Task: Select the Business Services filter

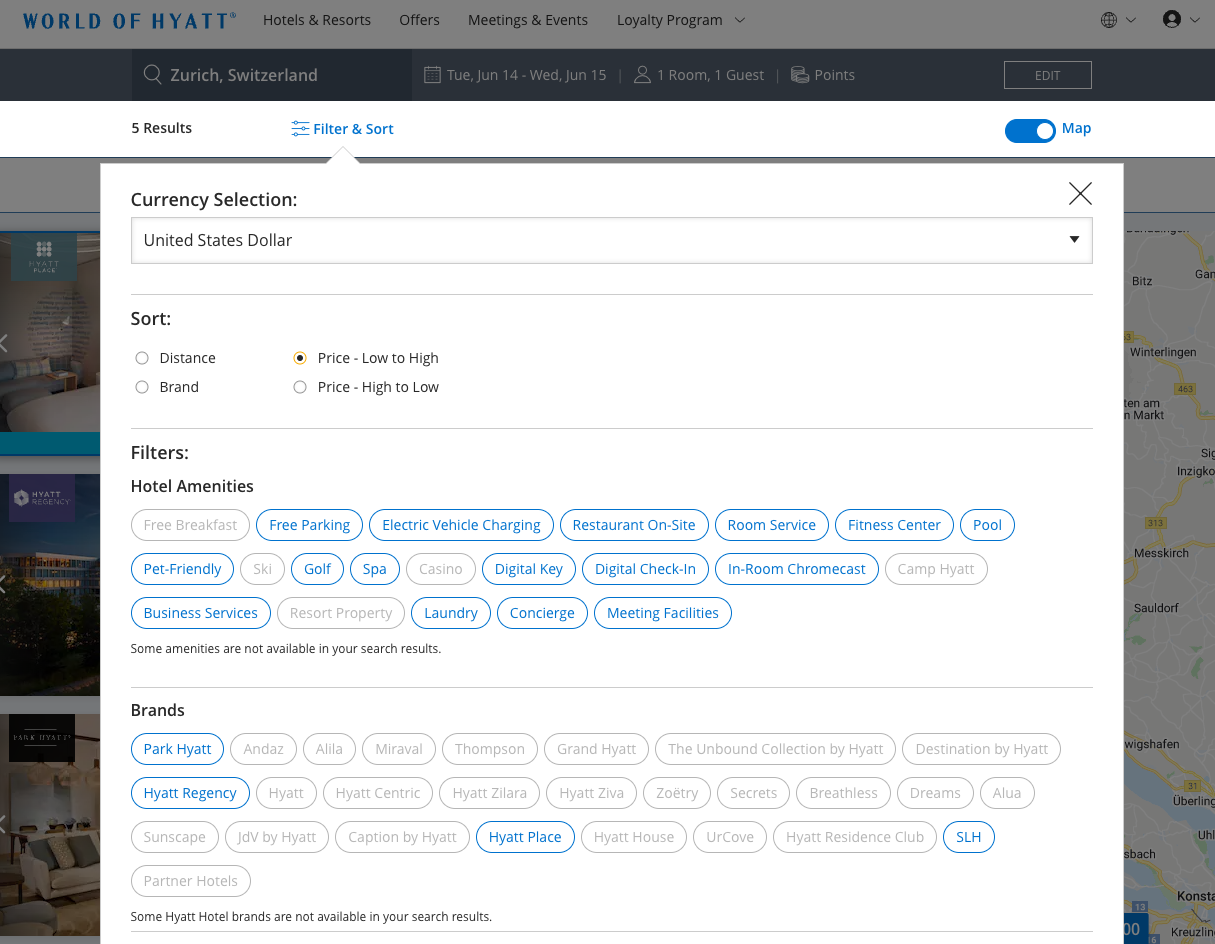Action: pos(201,613)
